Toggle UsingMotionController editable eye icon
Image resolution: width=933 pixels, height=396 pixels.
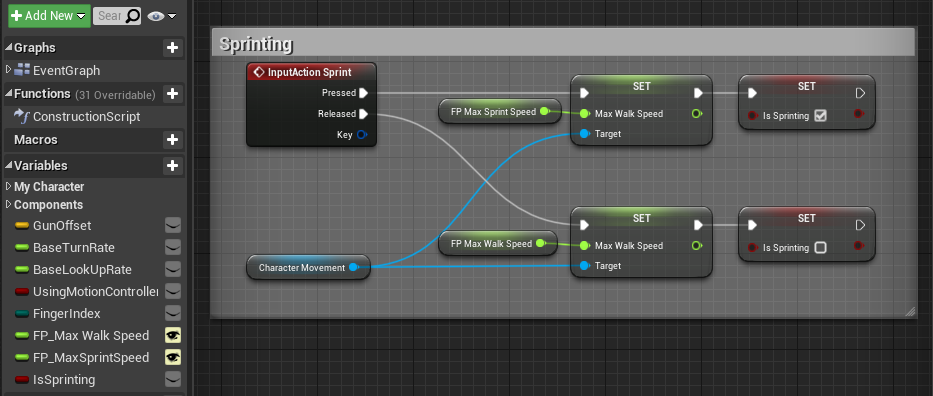tap(173, 291)
